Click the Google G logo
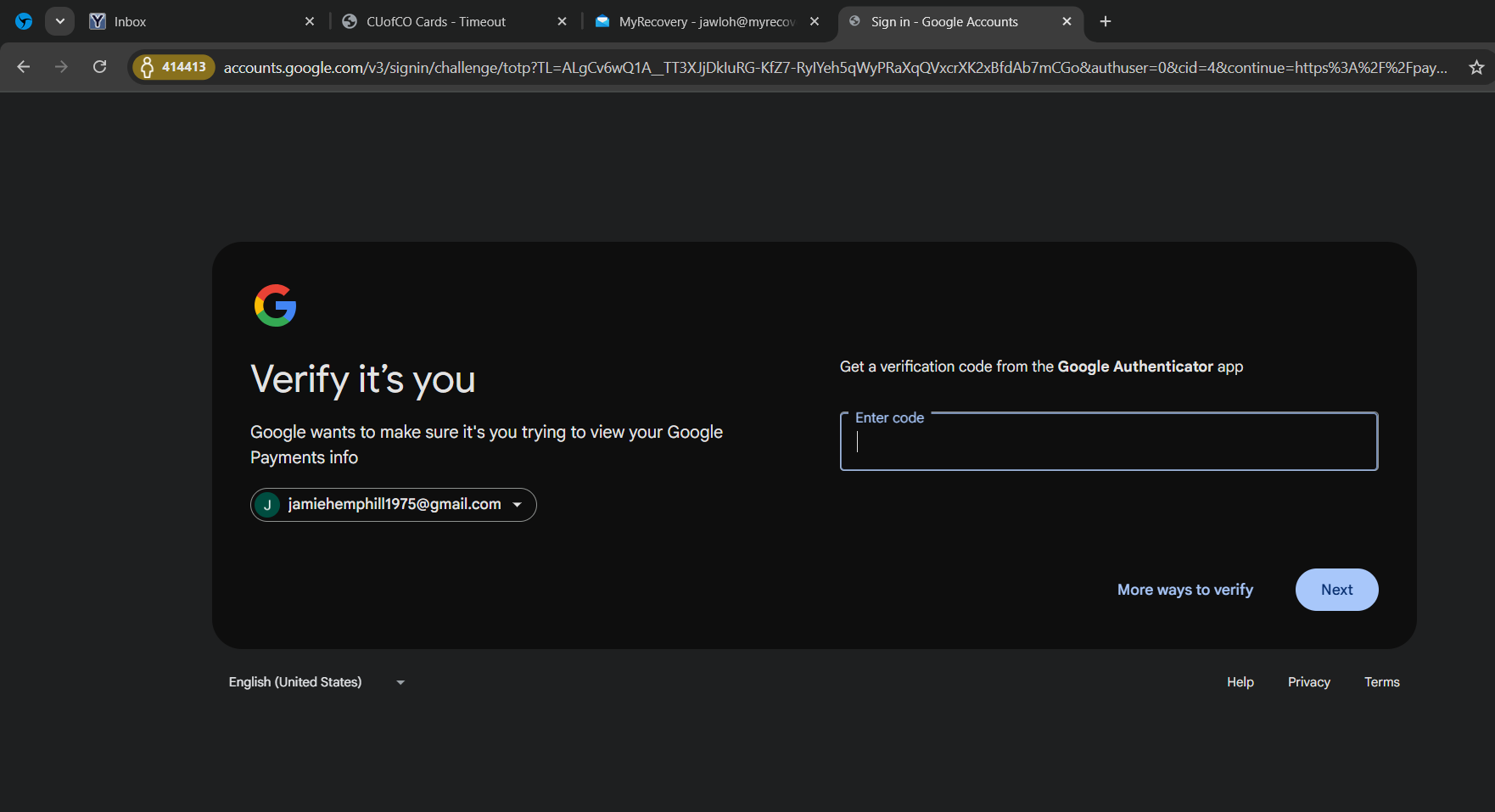Screen dimensions: 1495x812 tap(275, 305)
